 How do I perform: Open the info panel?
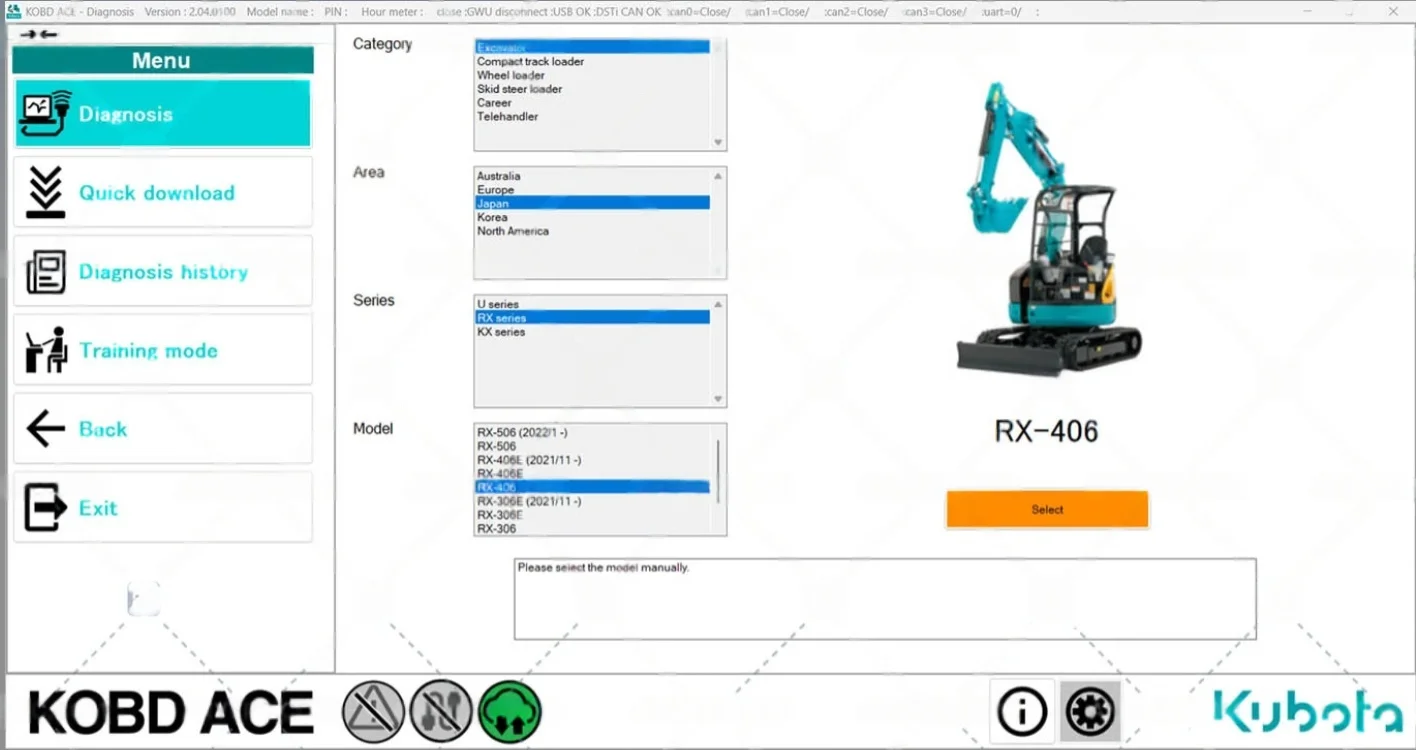1020,711
